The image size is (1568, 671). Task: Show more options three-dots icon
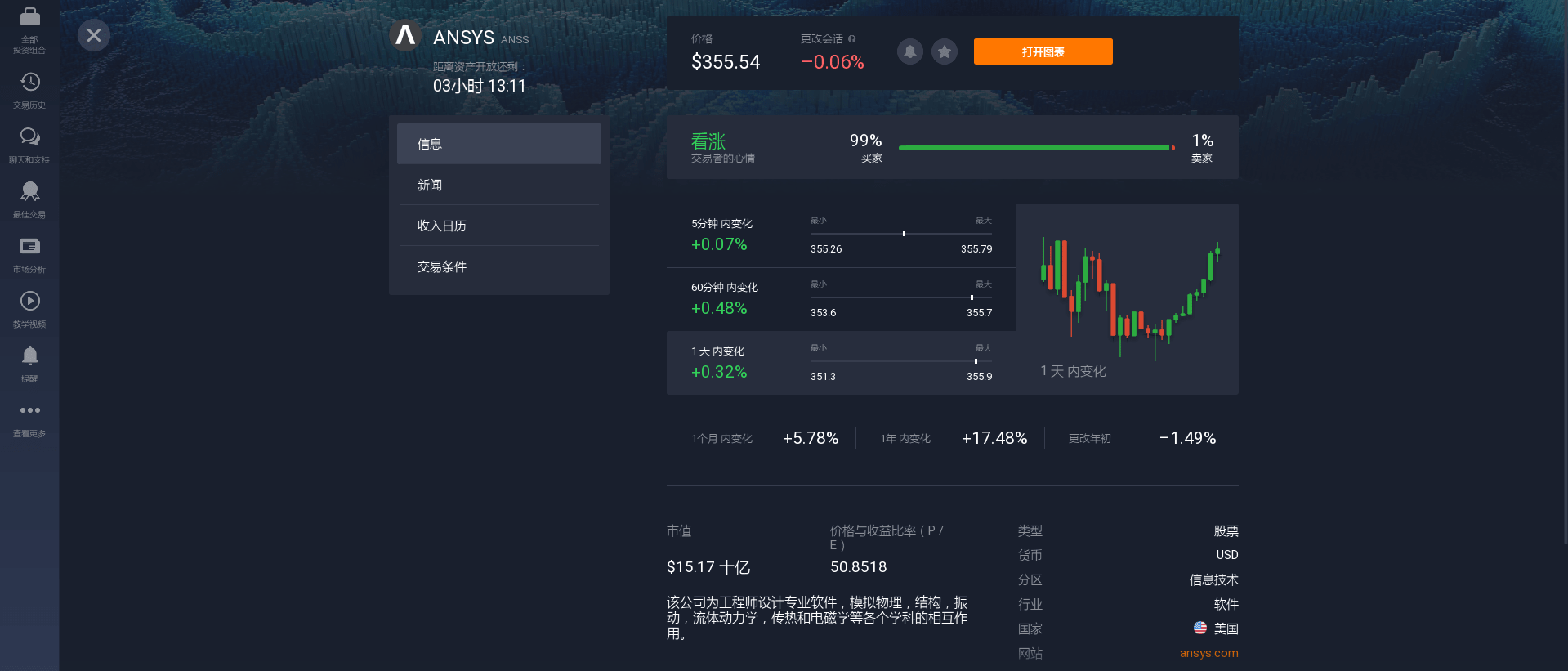pos(29,410)
